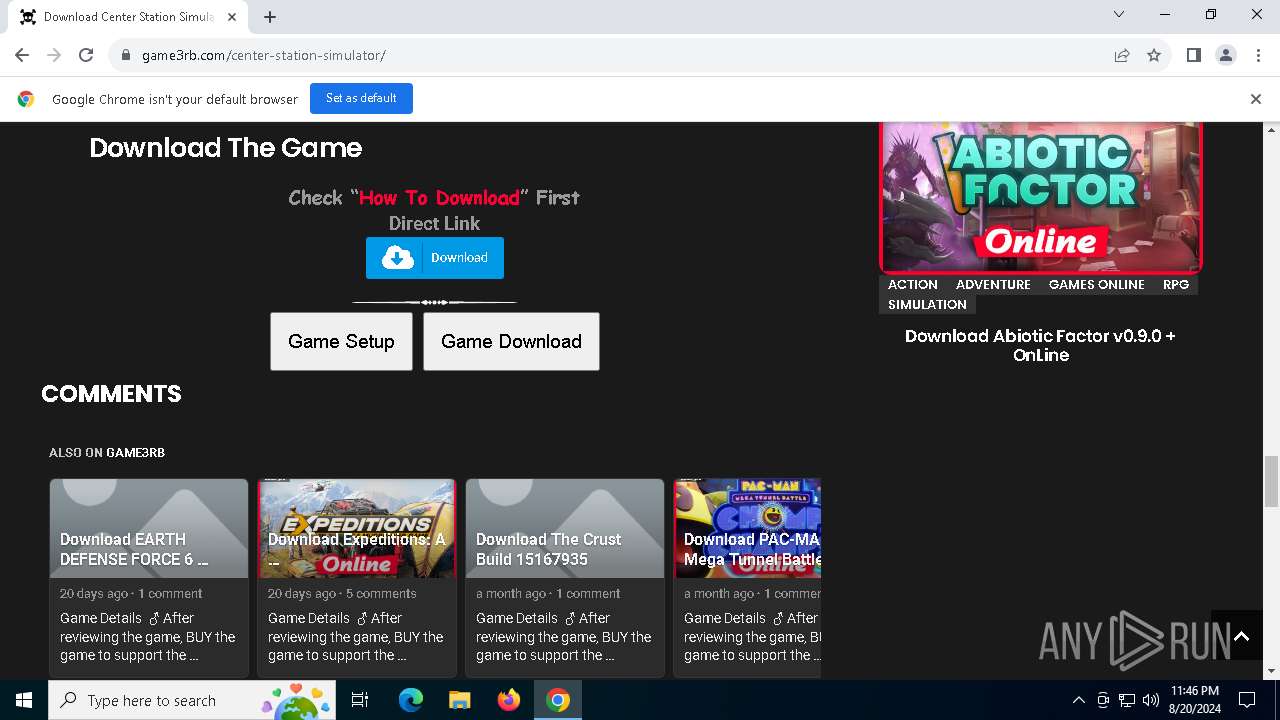Open the PAC-MAN Mega Tunnel Battle card
The height and width of the screenshot is (720, 1280).
tap(747, 577)
